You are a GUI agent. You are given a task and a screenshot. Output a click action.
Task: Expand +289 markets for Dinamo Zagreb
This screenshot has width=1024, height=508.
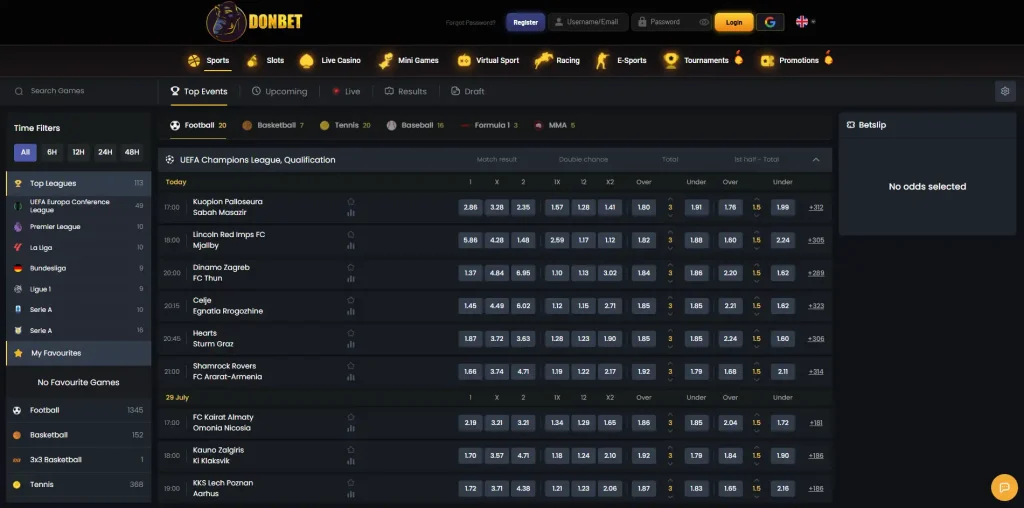(x=816, y=273)
